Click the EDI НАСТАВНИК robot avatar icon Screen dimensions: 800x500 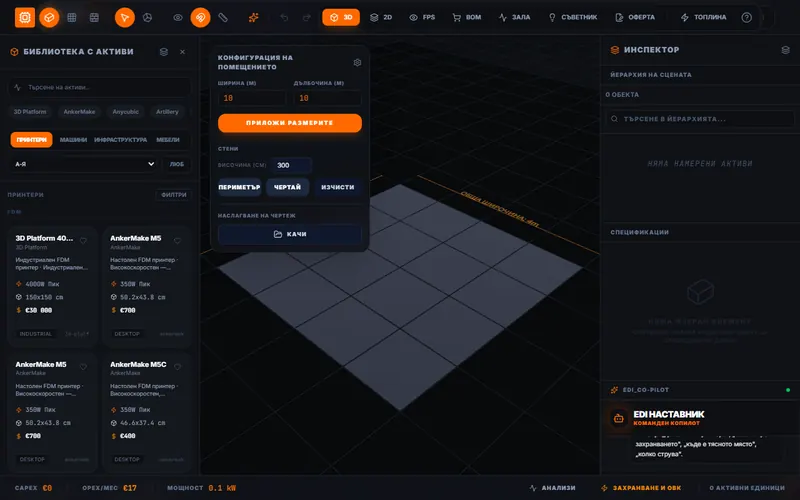click(x=618, y=418)
